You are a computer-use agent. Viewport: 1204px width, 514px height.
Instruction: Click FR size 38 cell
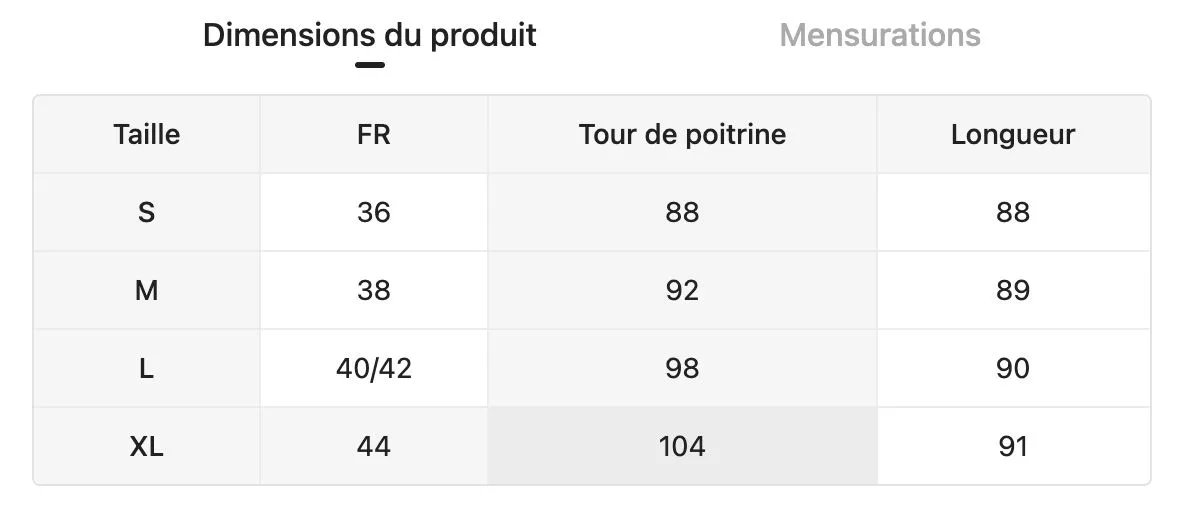(x=373, y=290)
